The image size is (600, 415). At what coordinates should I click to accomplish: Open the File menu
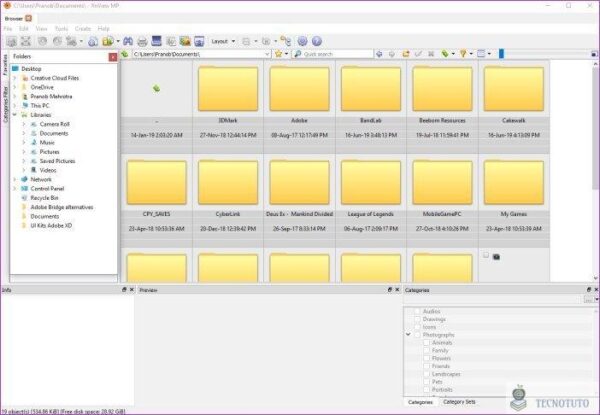click(x=8, y=29)
